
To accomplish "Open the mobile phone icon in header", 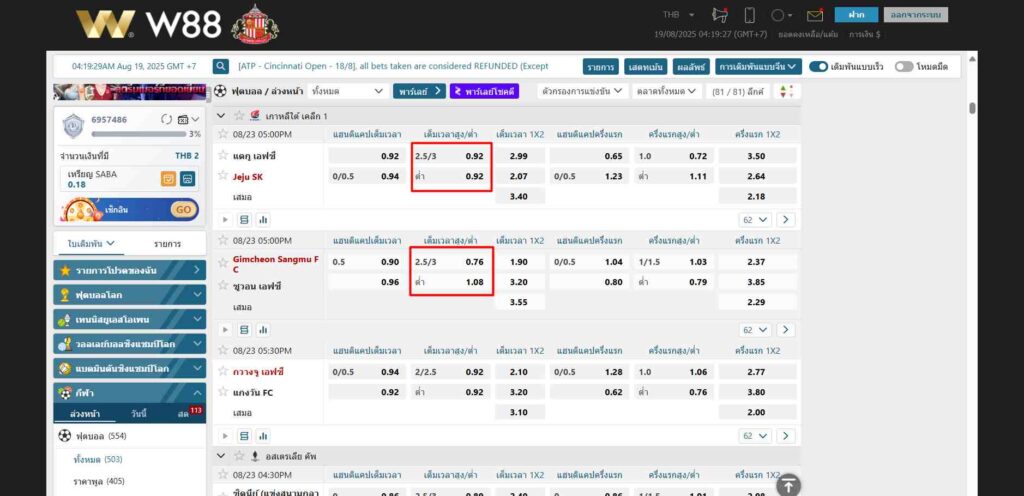I will (750, 15).
